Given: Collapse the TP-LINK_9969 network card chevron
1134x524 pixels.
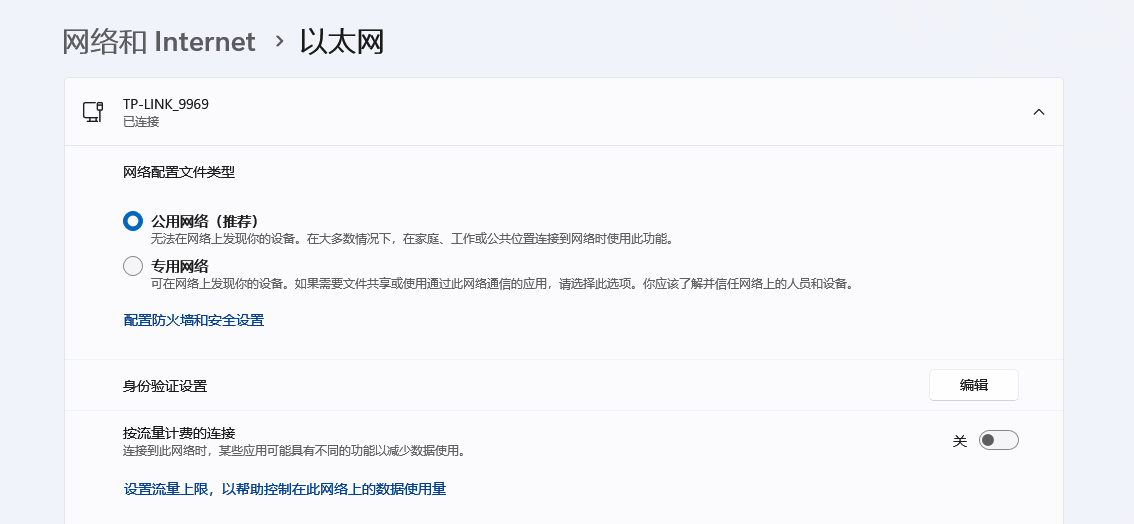Looking at the screenshot, I should point(1038,112).
